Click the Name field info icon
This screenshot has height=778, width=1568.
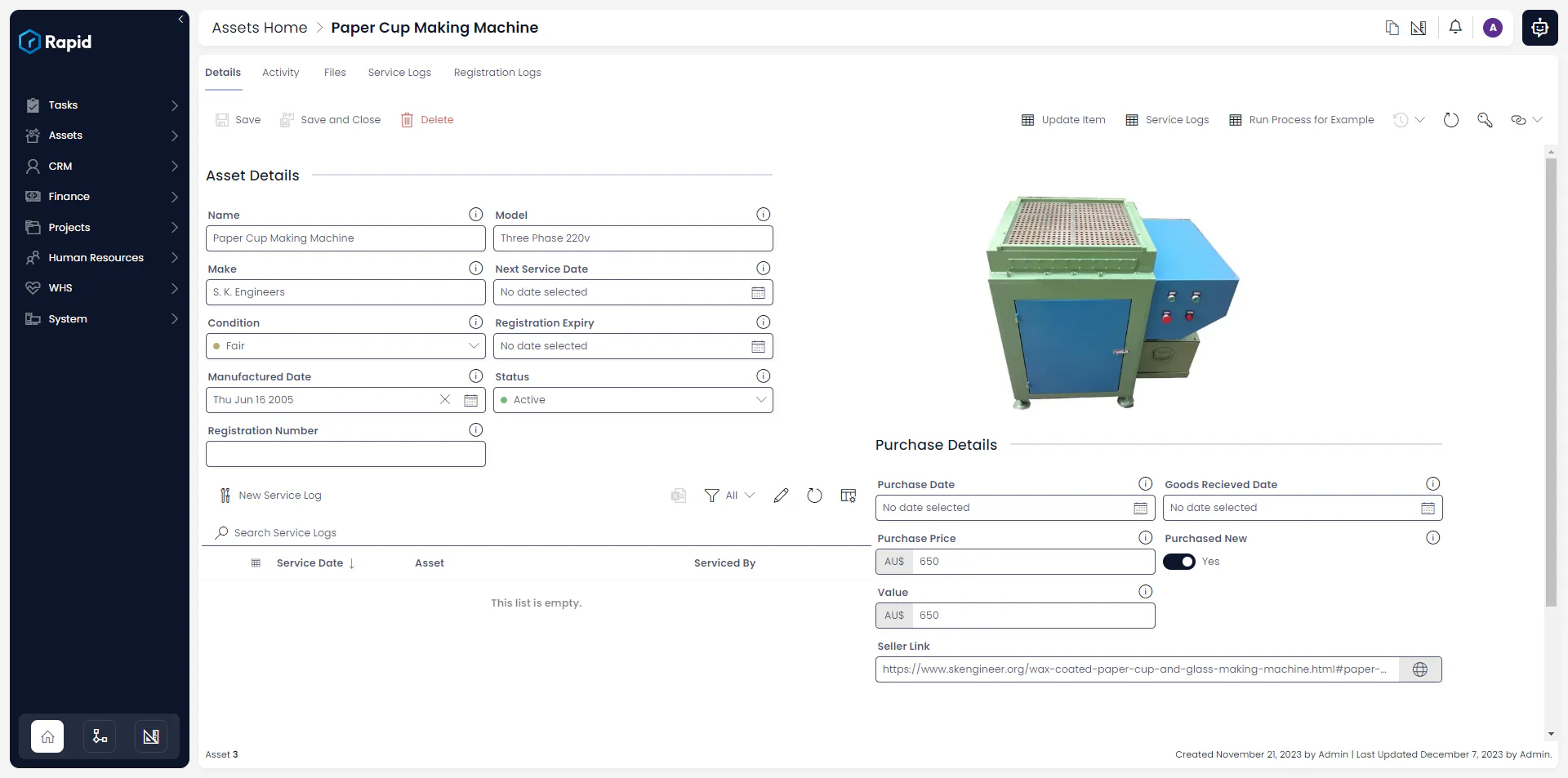tap(476, 215)
